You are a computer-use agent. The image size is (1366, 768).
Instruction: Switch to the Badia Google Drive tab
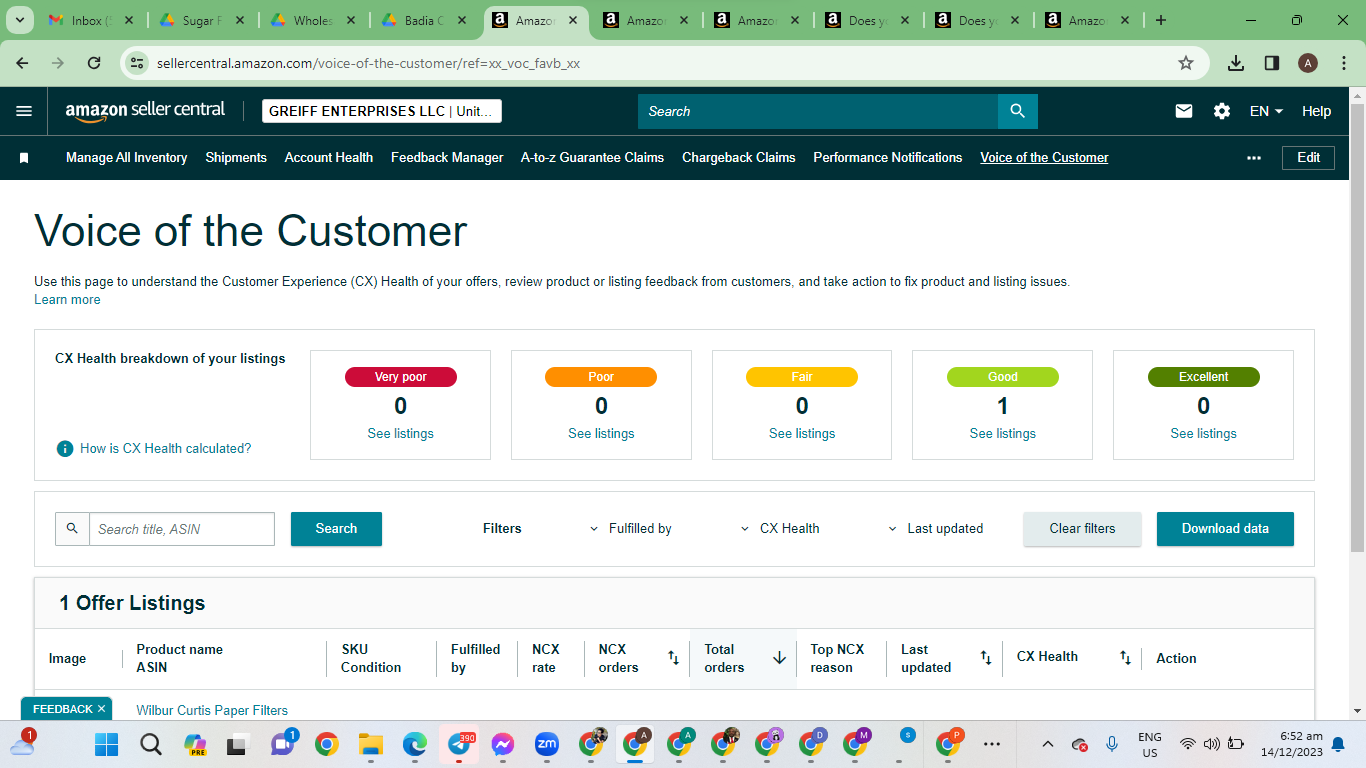pyautogui.click(x=423, y=20)
